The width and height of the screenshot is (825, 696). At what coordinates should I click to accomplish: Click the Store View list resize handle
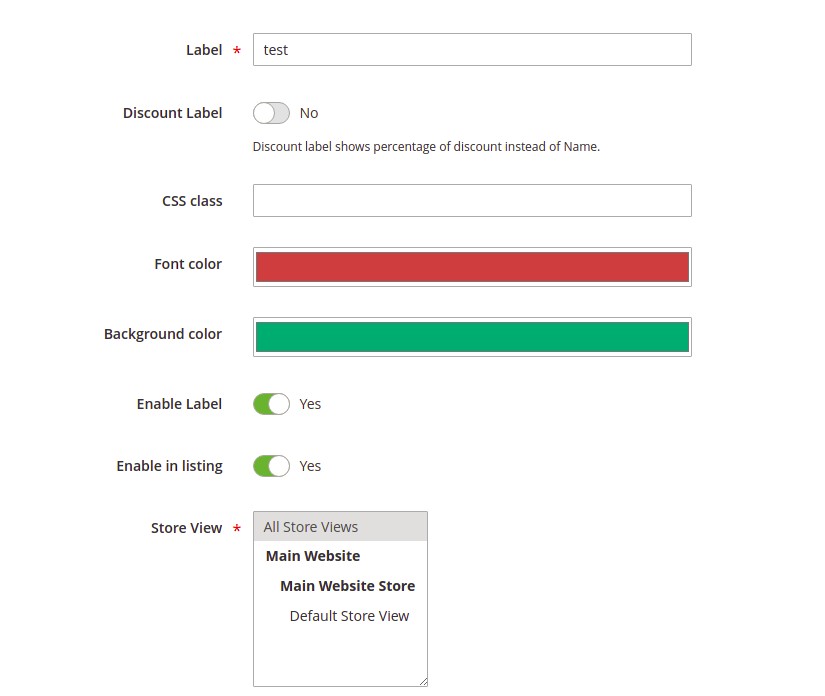click(423, 682)
